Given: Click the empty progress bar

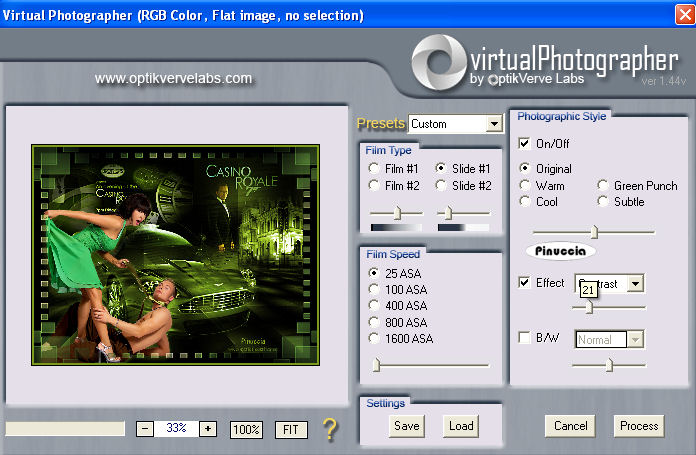Looking at the screenshot, I should pos(65,428).
